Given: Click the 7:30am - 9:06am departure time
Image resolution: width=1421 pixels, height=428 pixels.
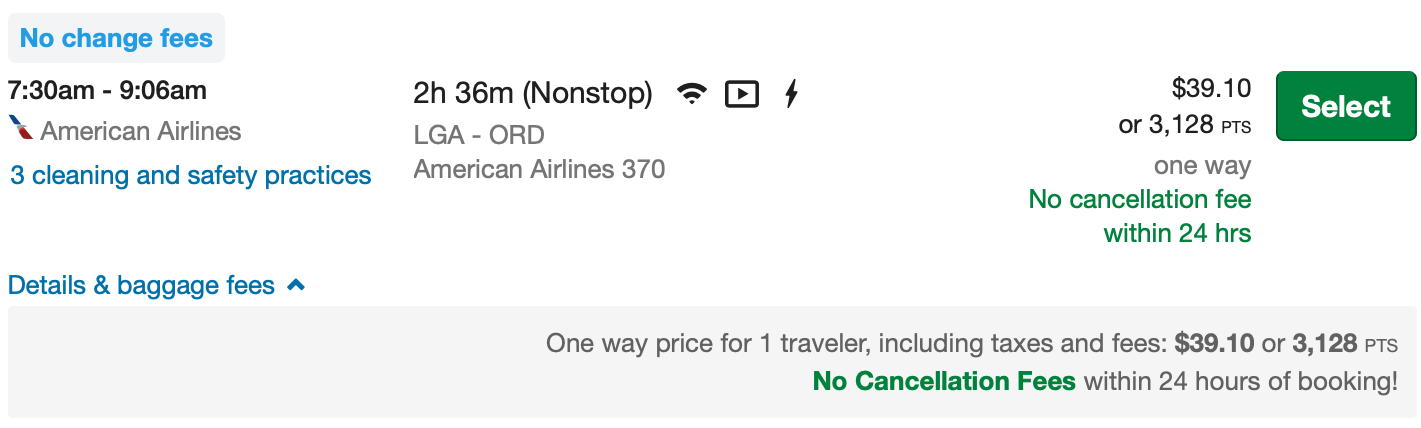Looking at the screenshot, I should [107, 91].
